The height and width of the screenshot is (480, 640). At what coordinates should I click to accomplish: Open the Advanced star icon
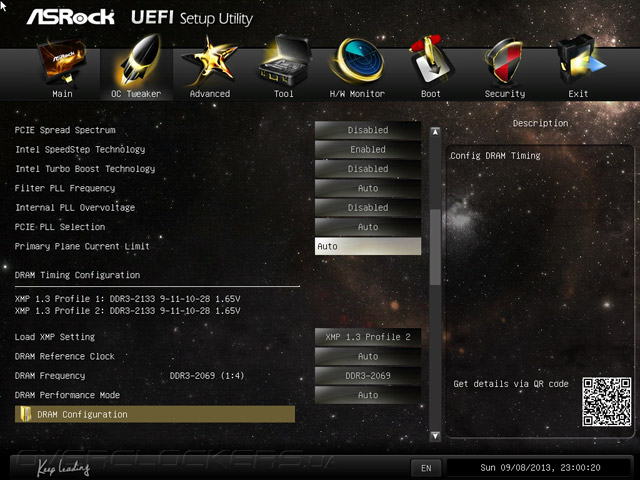[x=210, y=61]
